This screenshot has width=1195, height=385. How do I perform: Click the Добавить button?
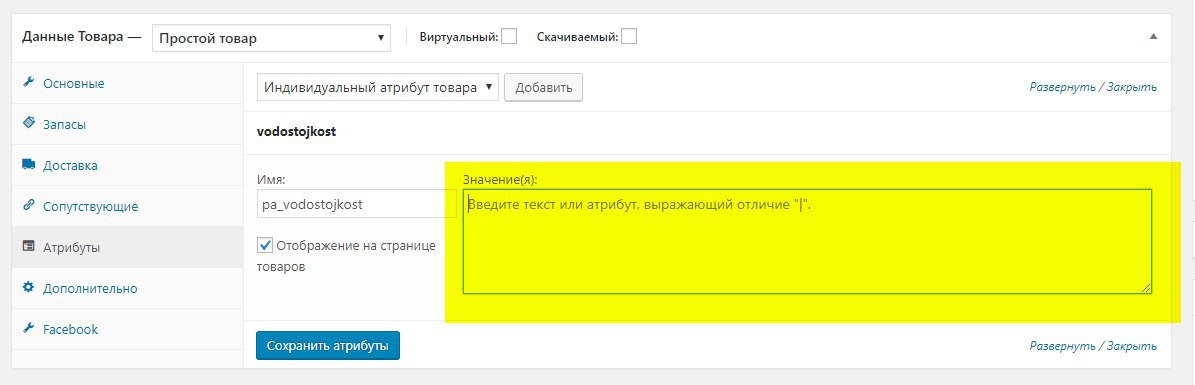543,88
